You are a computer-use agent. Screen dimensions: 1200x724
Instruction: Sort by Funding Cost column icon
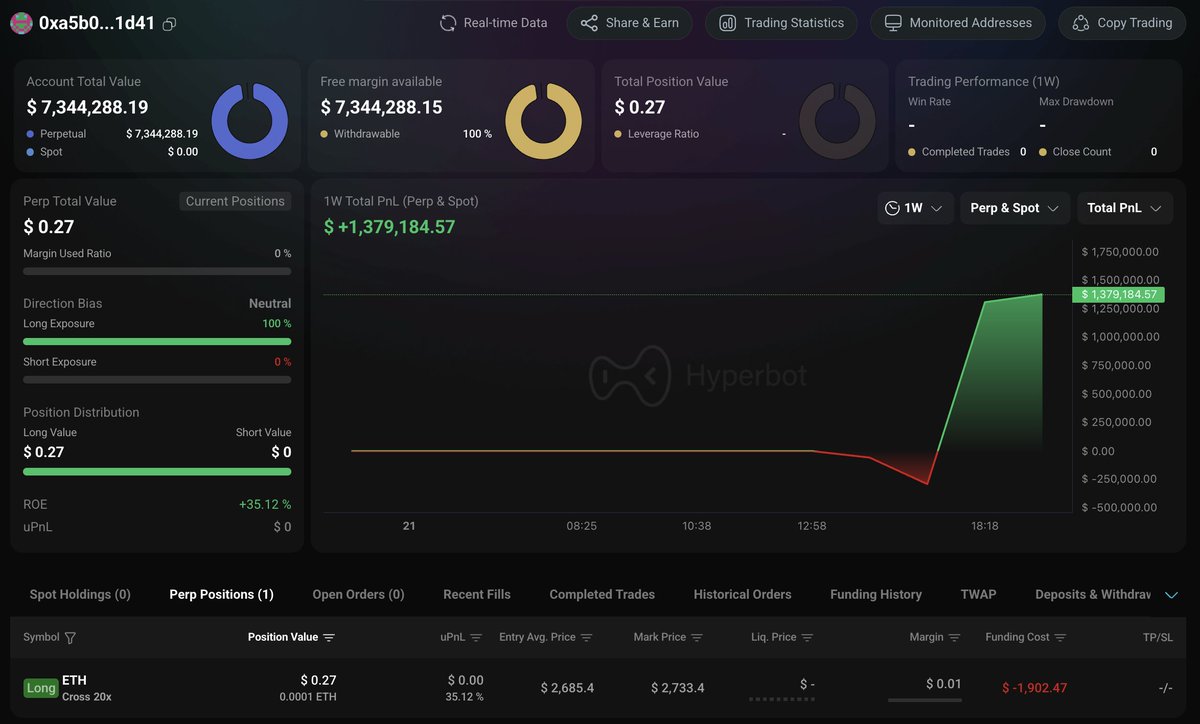point(1060,638)
